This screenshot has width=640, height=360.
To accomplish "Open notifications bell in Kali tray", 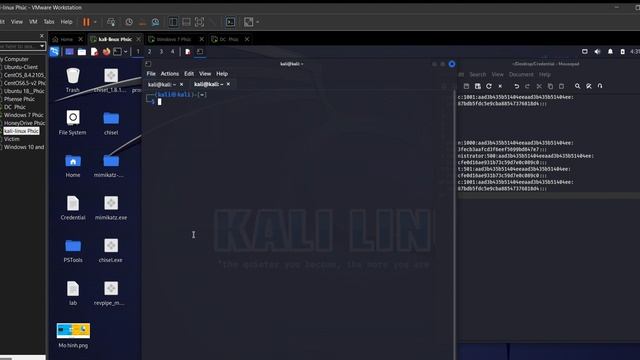I will coord(610,51).
